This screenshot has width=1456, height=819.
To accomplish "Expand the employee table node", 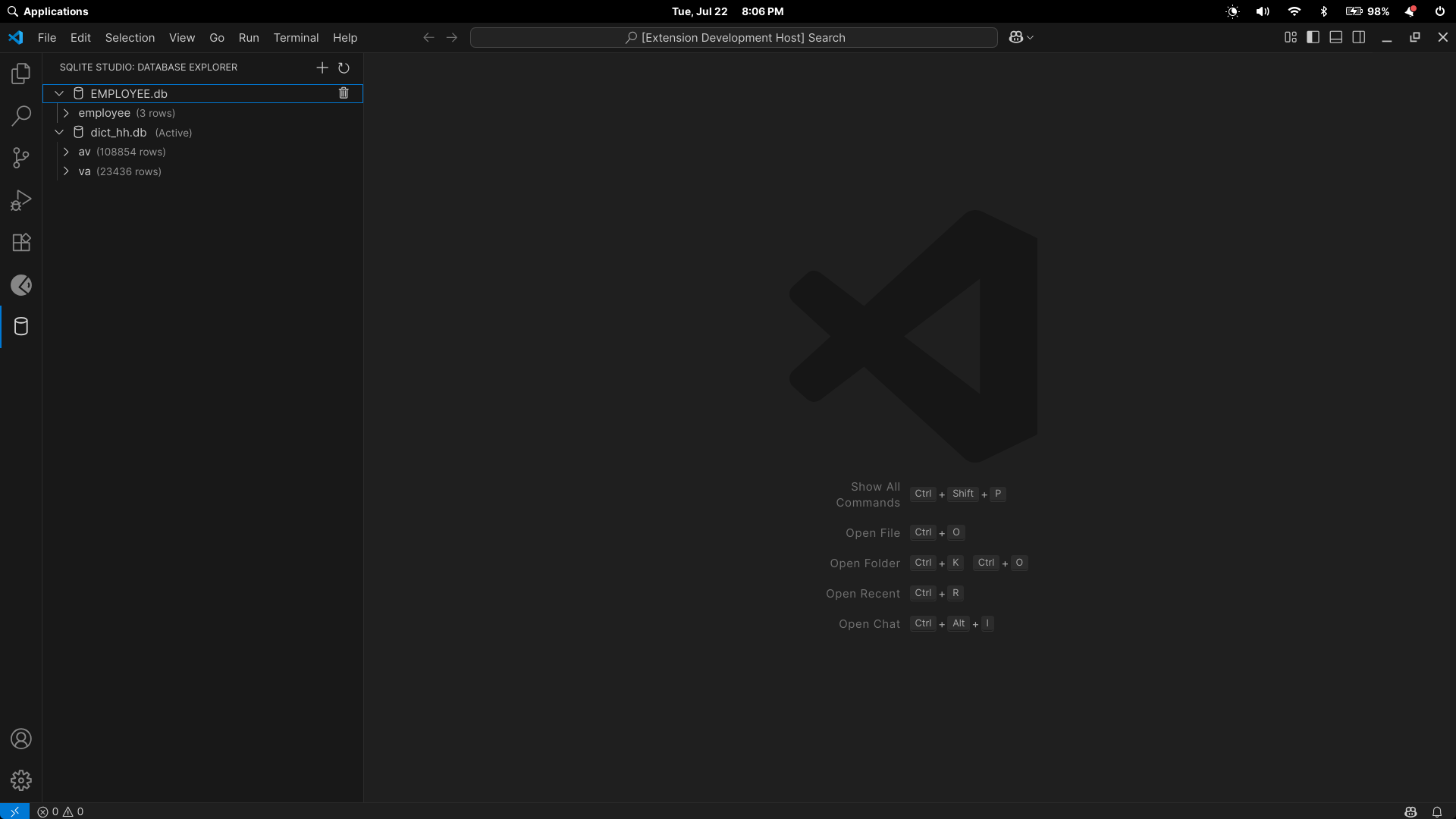I will 67,113.
